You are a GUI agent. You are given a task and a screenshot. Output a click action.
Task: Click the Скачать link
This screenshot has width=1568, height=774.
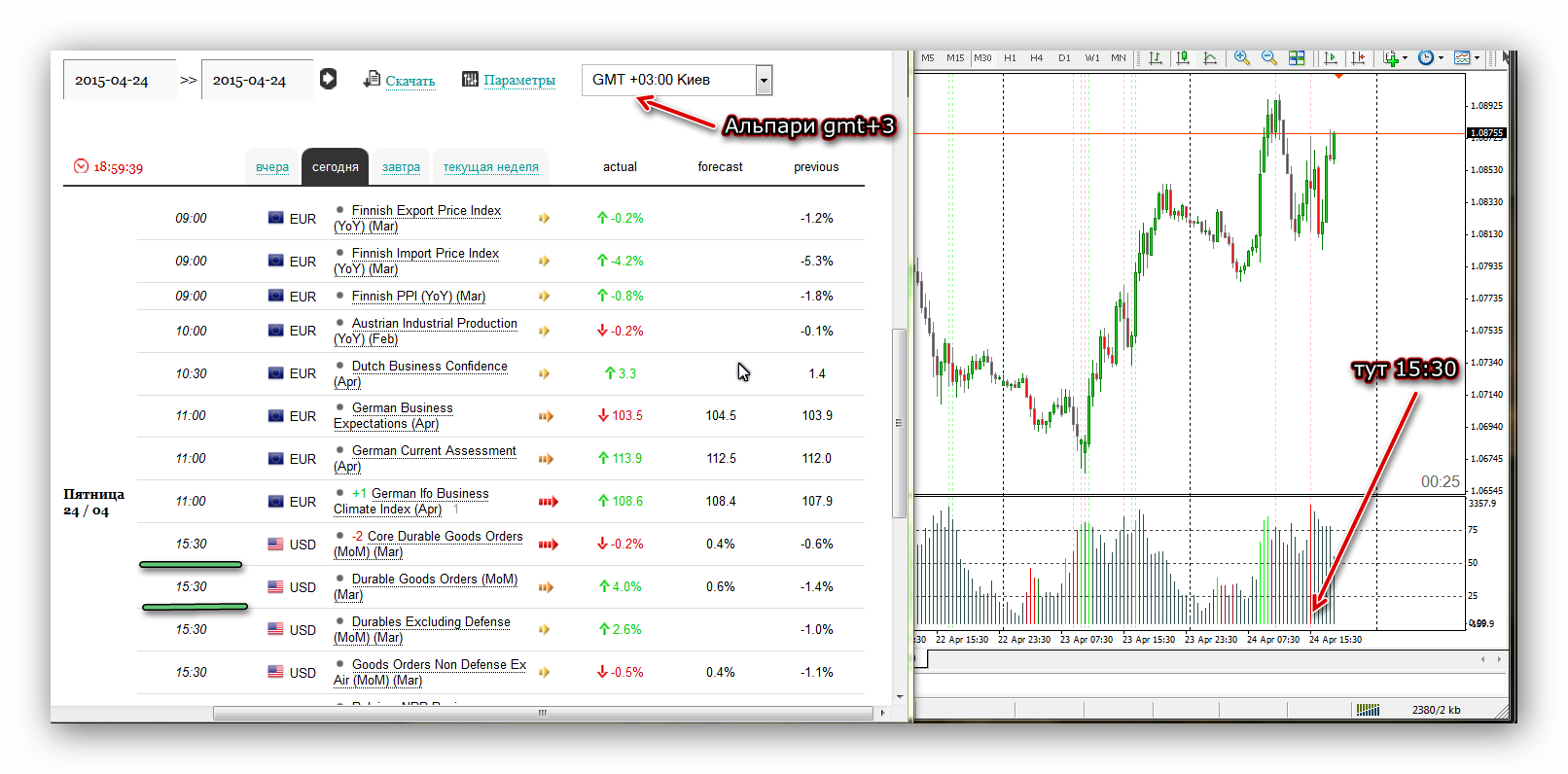pos(410,81)
